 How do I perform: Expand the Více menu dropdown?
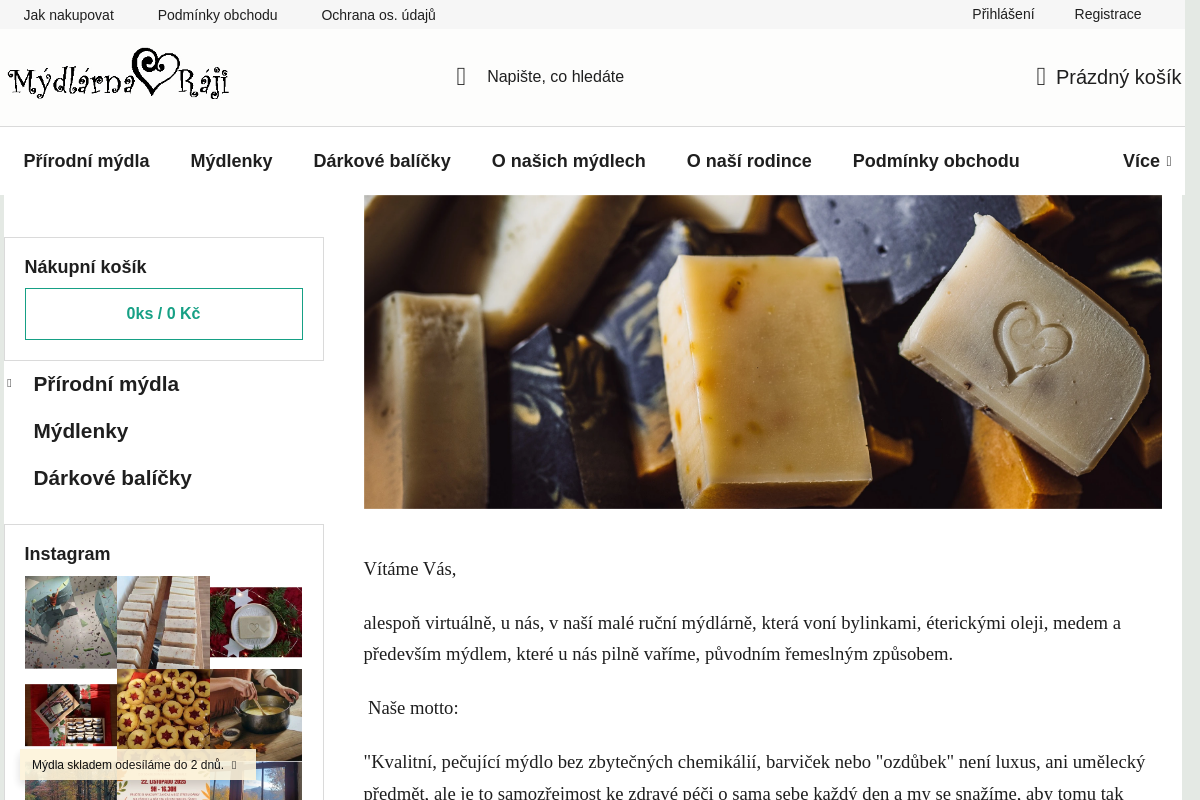[x=1146, y=161]
